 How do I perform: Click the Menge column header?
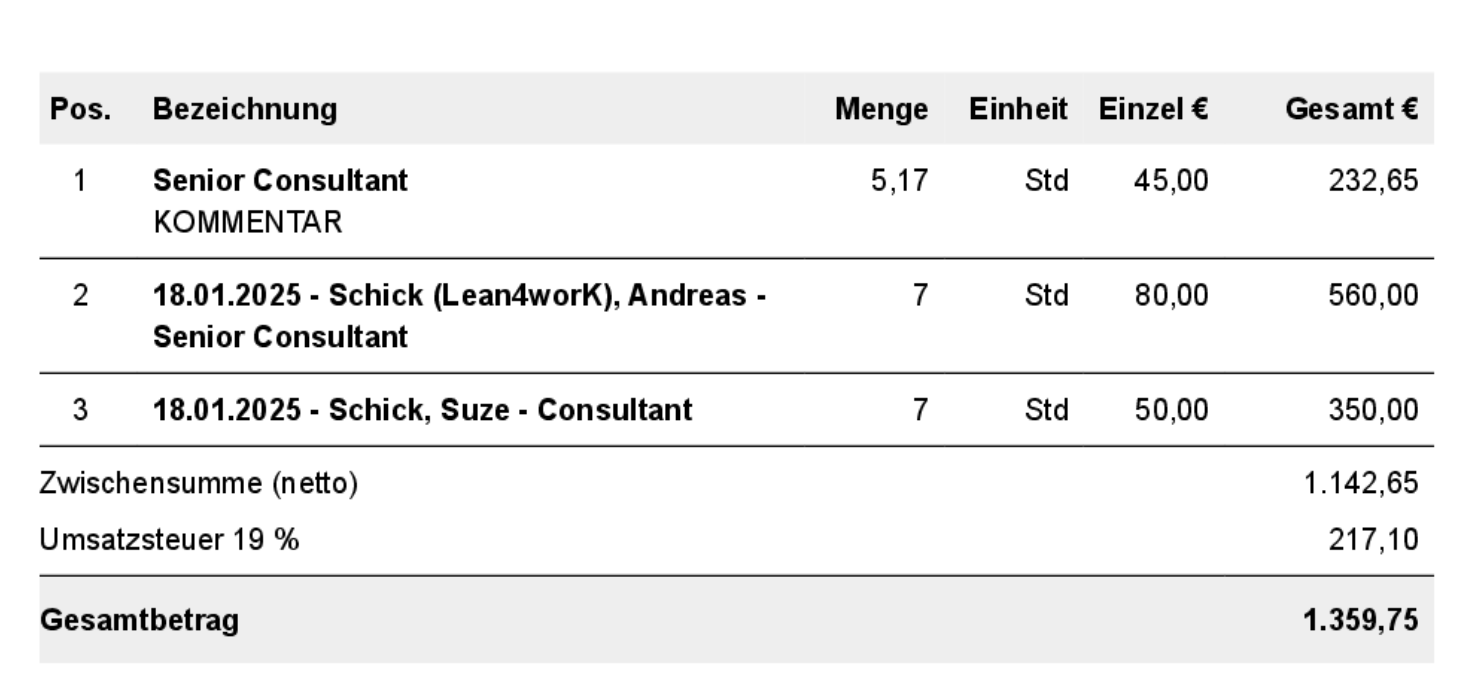tap(882, 110)
